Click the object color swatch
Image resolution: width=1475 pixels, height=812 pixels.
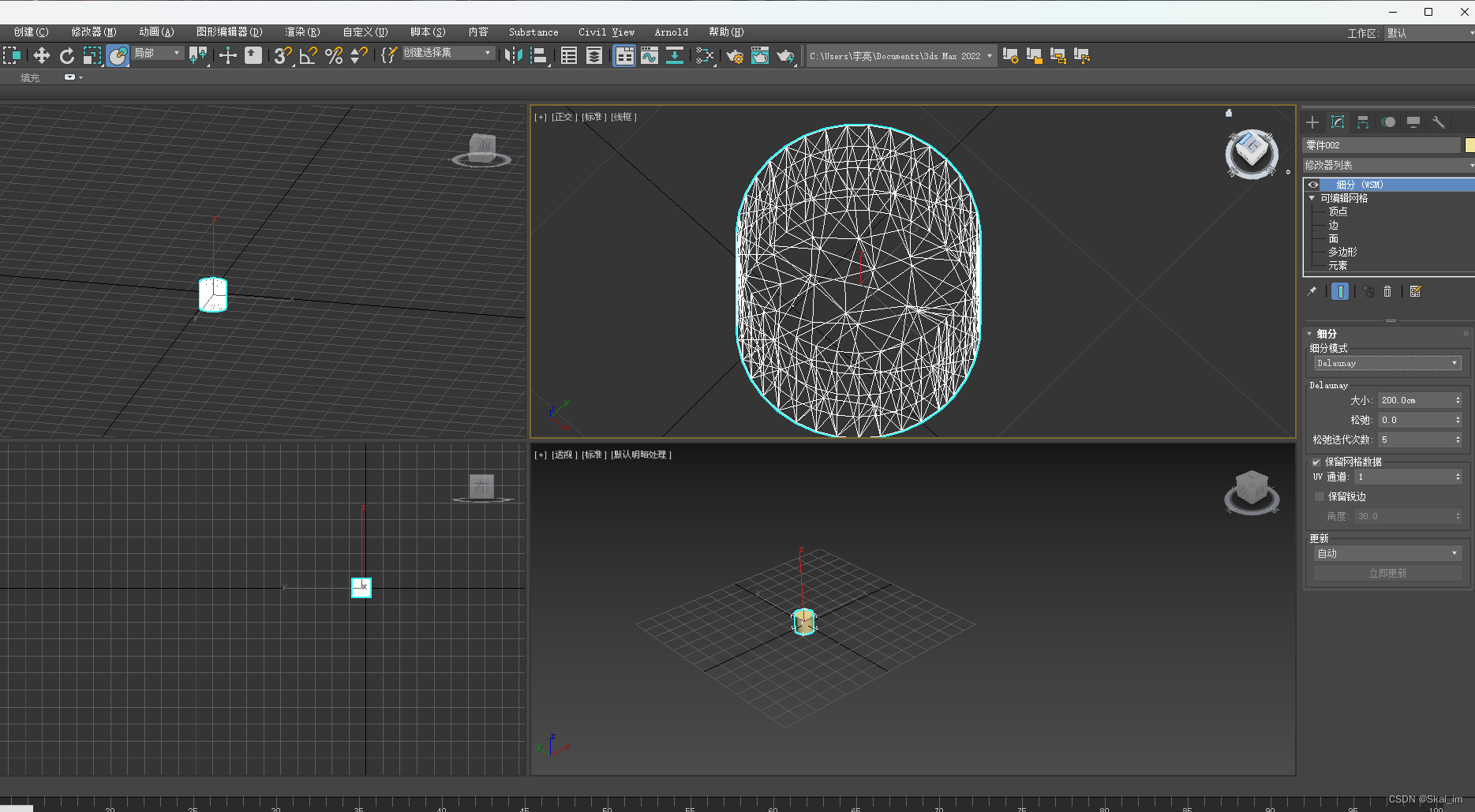click(1469, 145)
